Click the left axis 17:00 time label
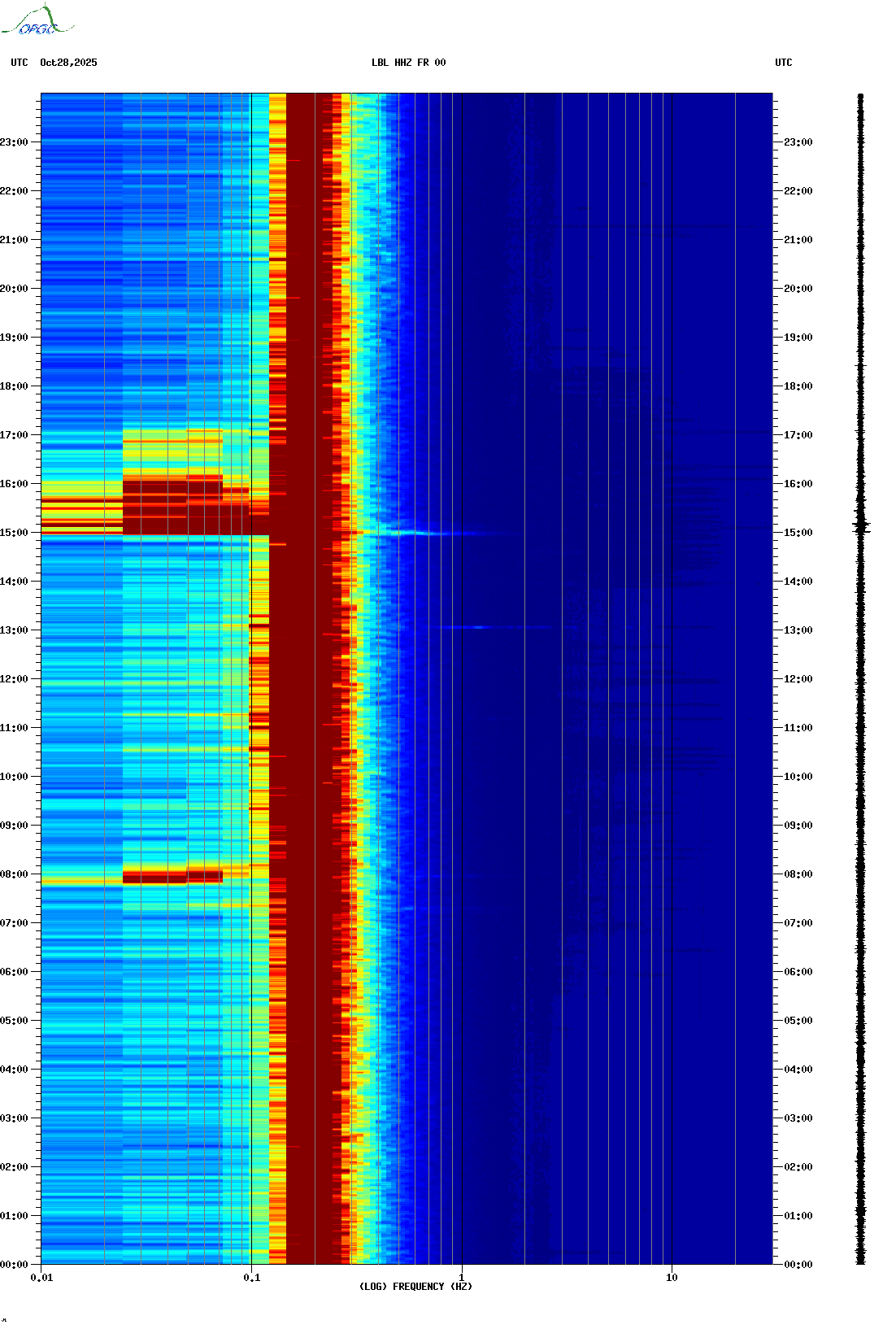896x1329 pixels. 14,435
